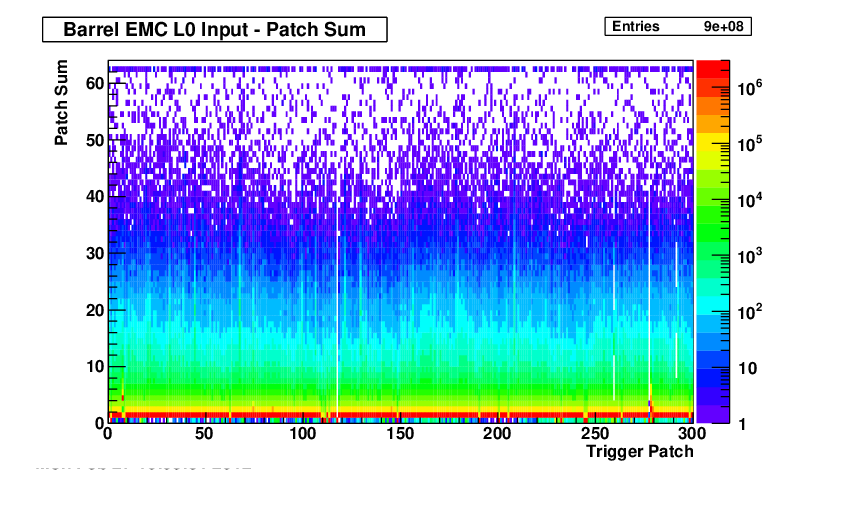
Task: Click y-axis tick label 20
Action: tap(95, 310)
